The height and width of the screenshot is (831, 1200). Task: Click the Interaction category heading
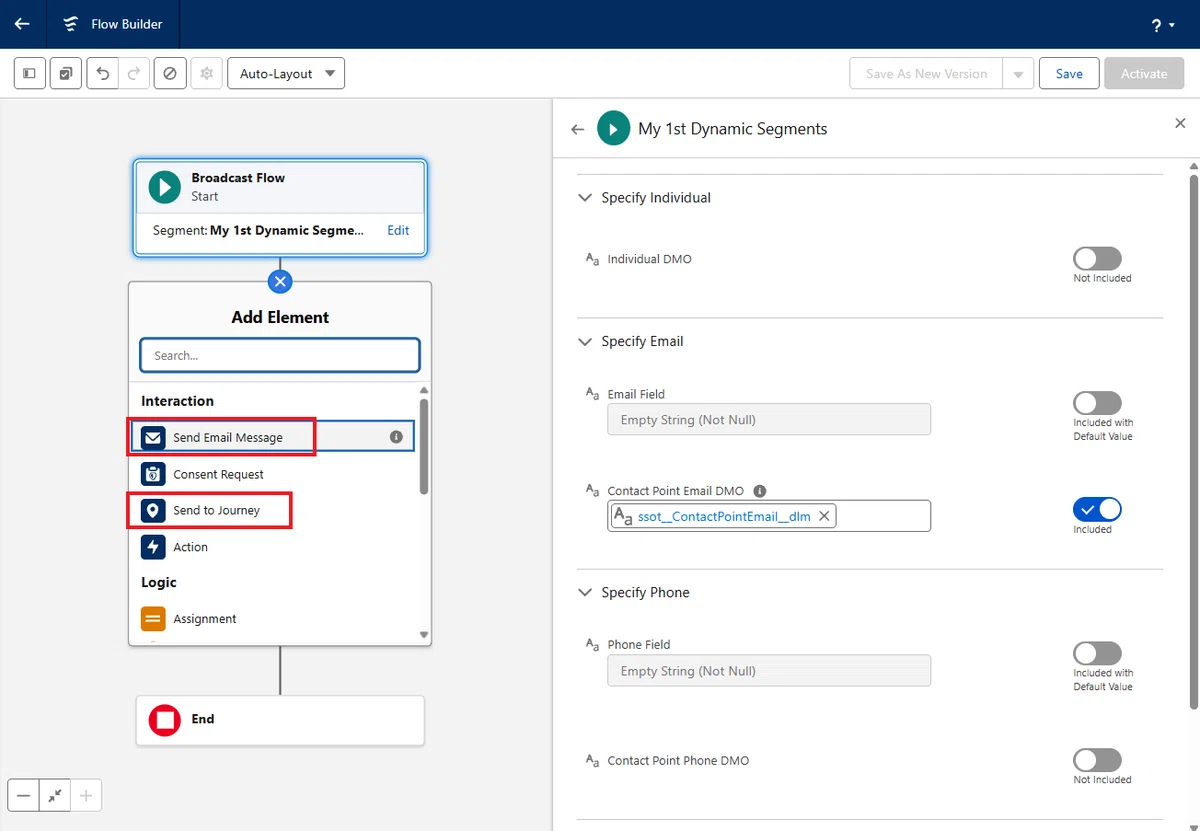click(x=177, y=401)
